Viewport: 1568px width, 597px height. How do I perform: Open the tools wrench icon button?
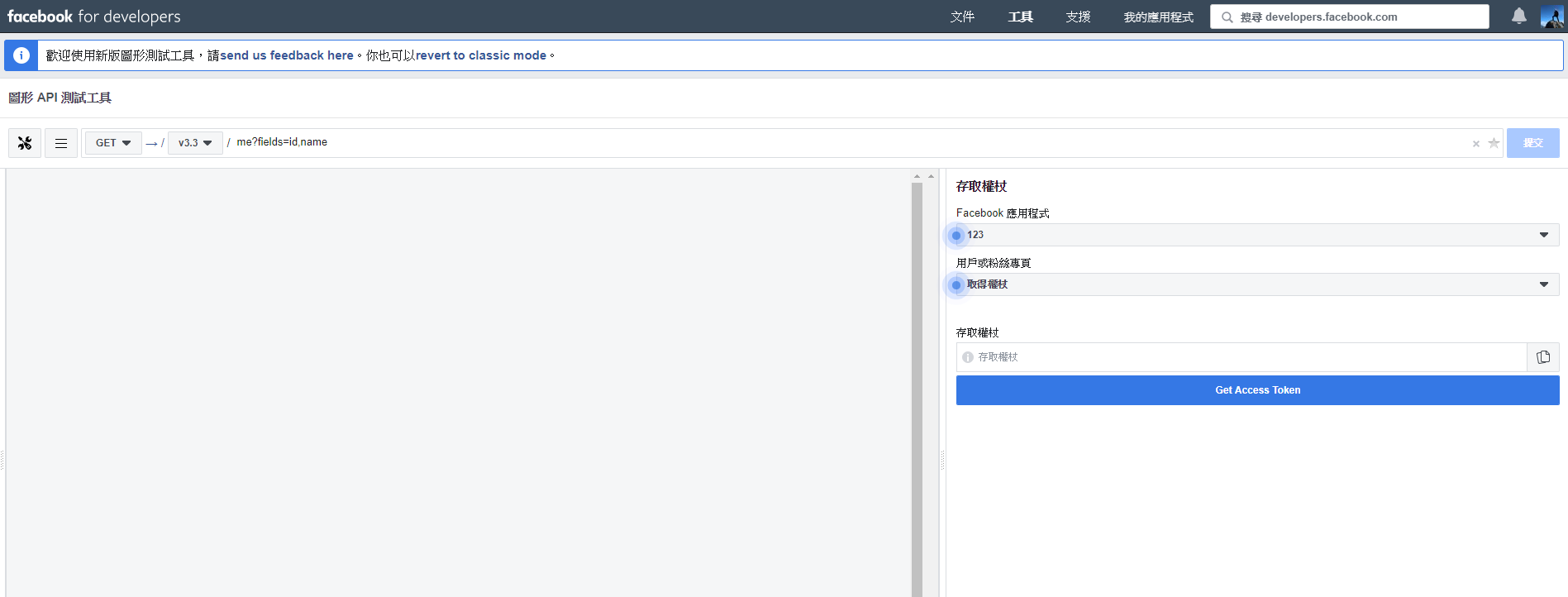coord(25,143)
